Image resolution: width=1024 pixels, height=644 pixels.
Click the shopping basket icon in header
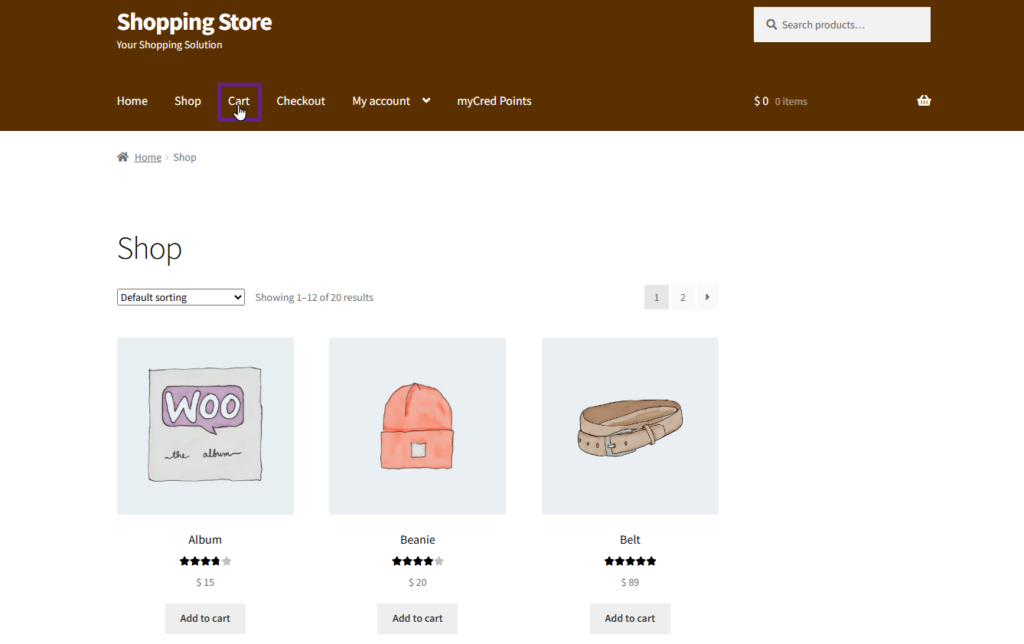point(923,101)
